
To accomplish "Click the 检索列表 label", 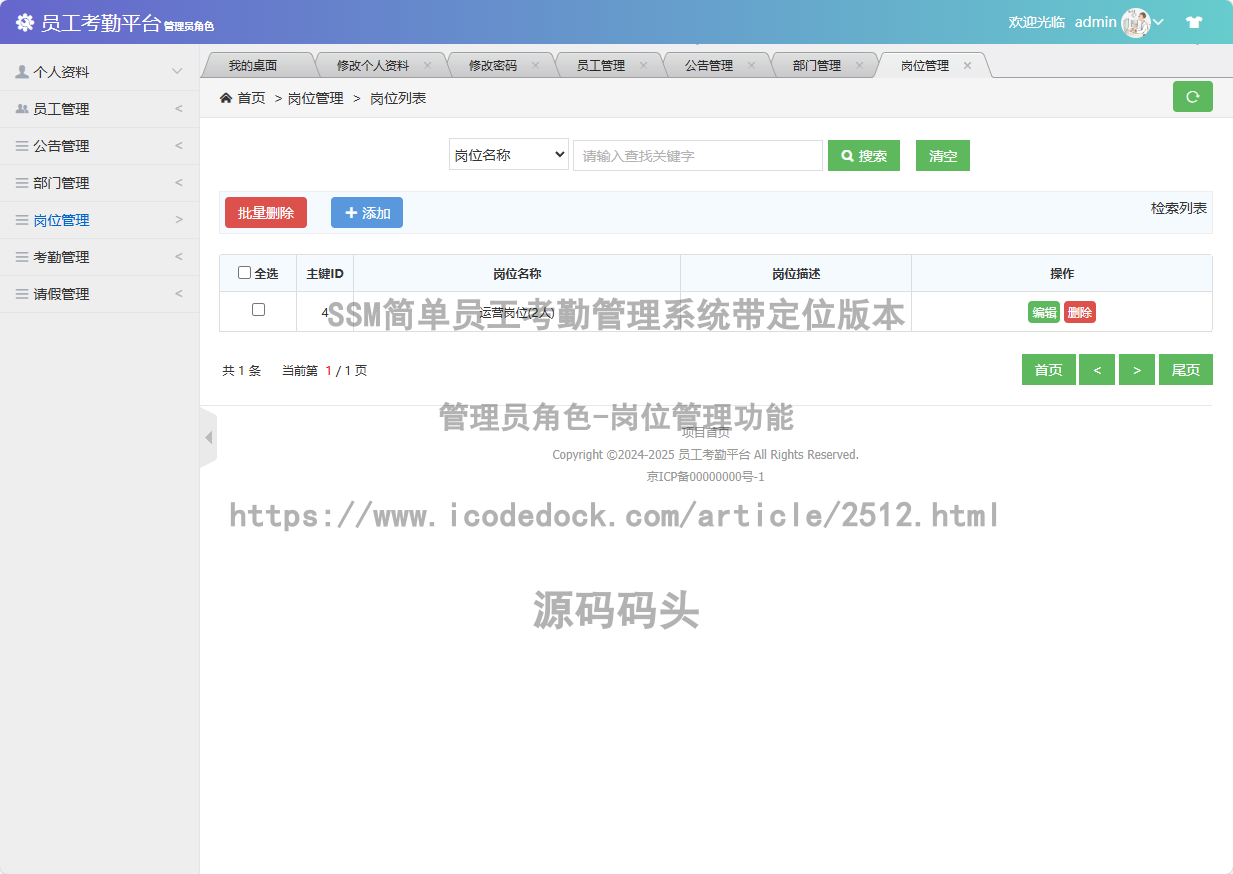I will (x=1179, y=208).
